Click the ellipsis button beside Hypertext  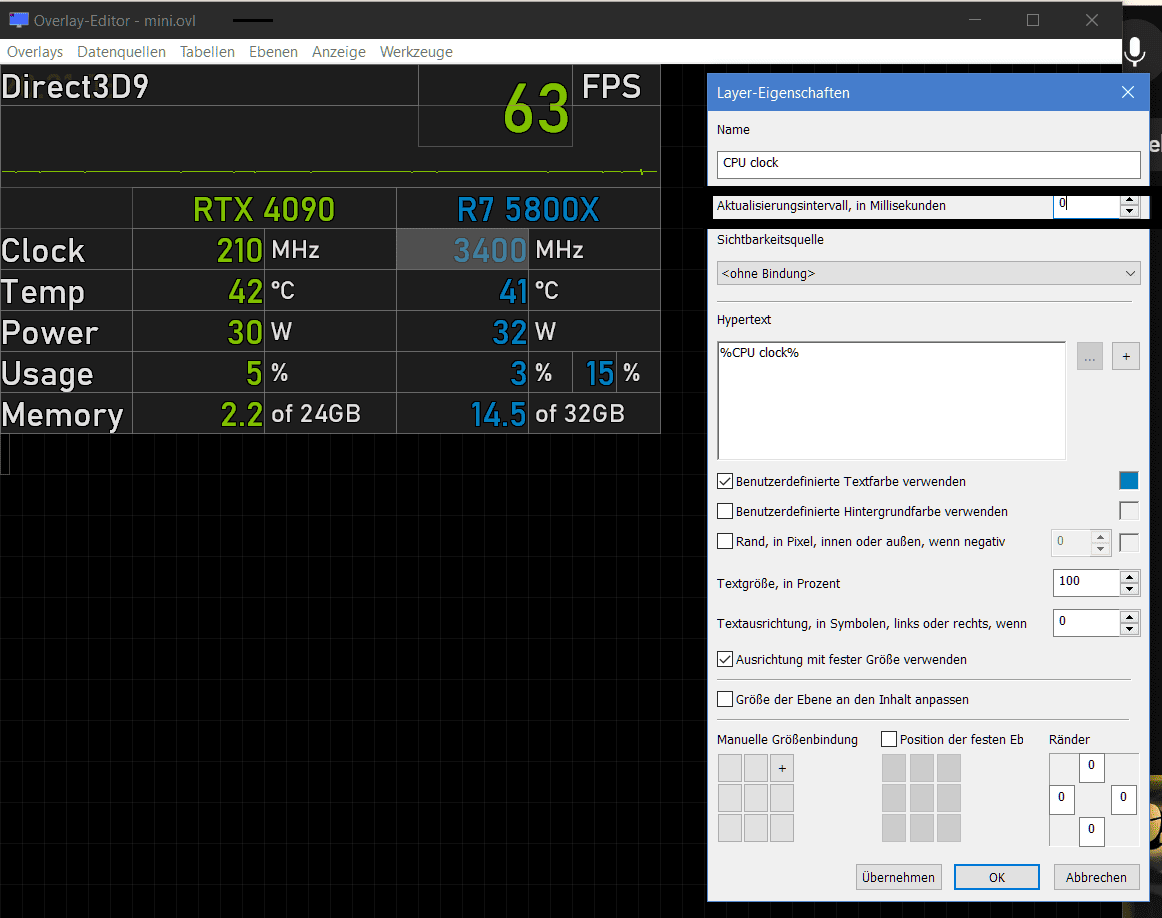[x=1089, y=356]
